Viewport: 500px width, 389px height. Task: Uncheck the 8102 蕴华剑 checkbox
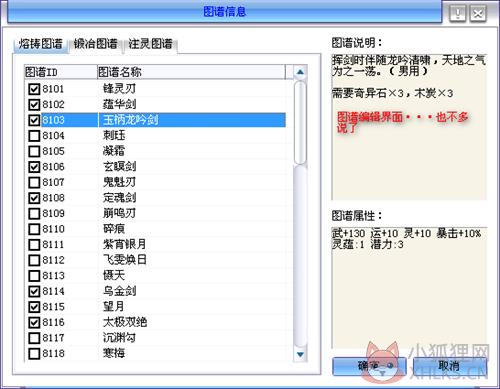(x=34, y=105)
